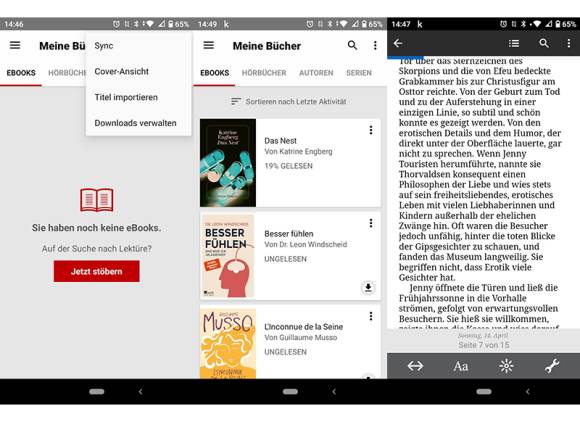This screenshot has height=435, width=580.
Task: Tap the page-width arrows icon in reader
Action: [x=415, y=366]
